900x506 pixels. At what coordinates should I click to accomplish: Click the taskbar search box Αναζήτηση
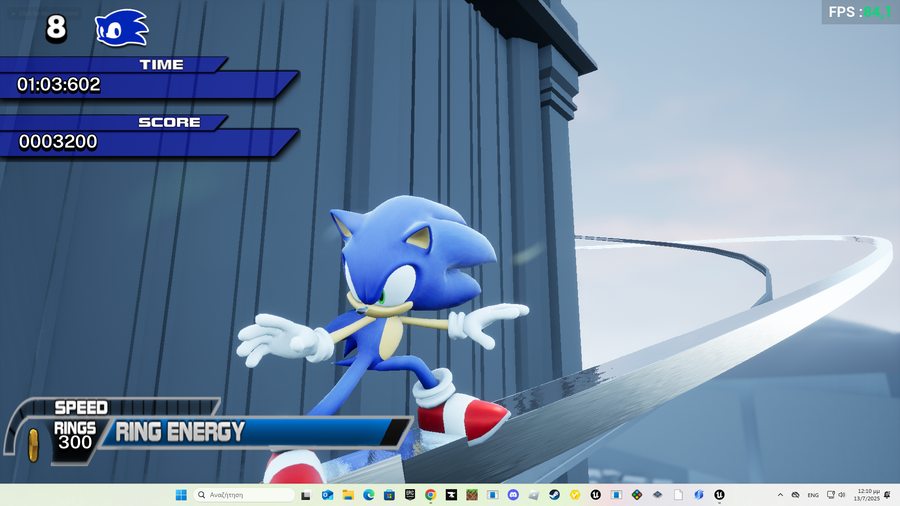tap(244, 495)
